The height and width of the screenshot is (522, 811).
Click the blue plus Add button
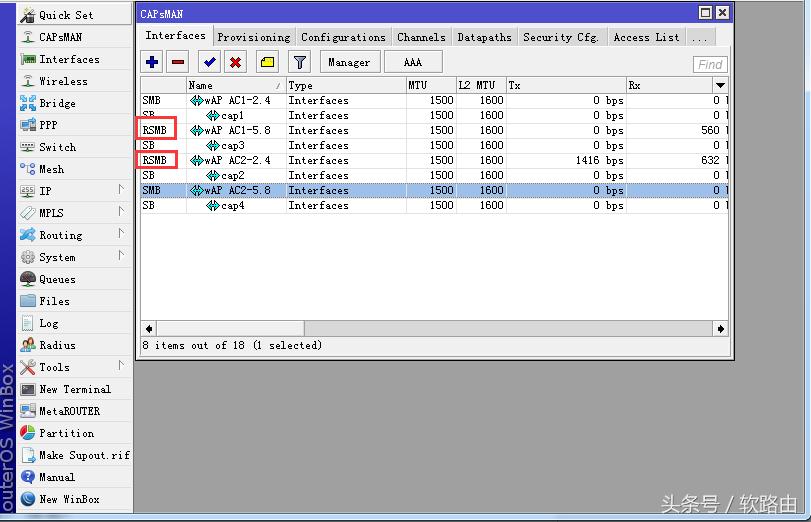152,62
